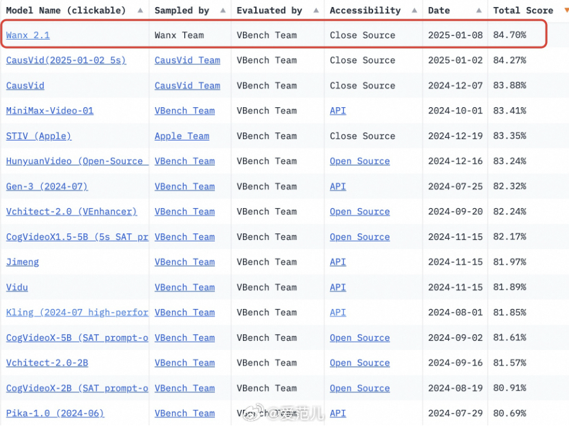Open the CausVid model link dated 2024-12-07
The height and width of the screenshot is (427, 569).
[x=25, y=86]
